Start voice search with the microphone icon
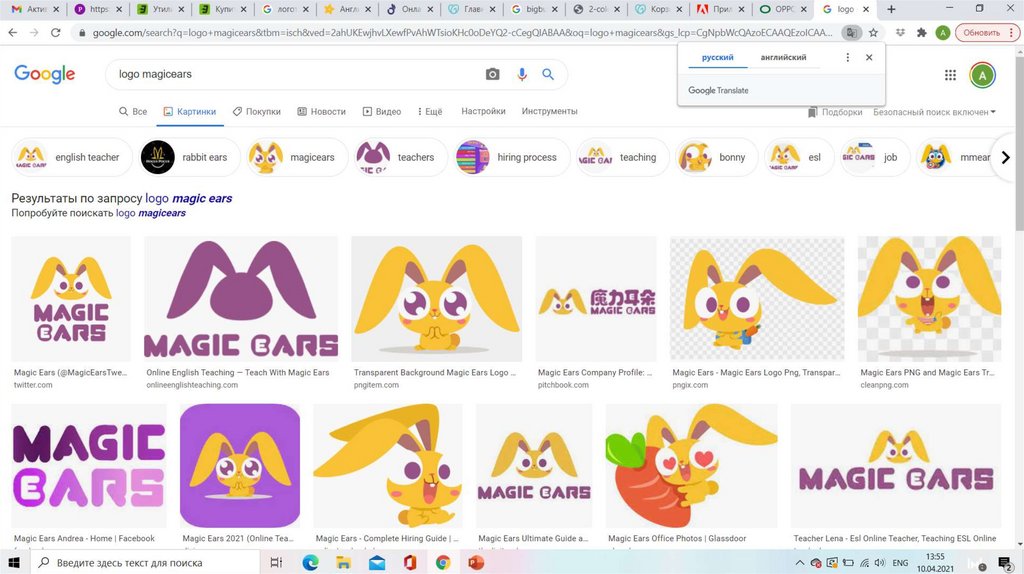This screenshot has width=1024, height=574. point(521,74)
